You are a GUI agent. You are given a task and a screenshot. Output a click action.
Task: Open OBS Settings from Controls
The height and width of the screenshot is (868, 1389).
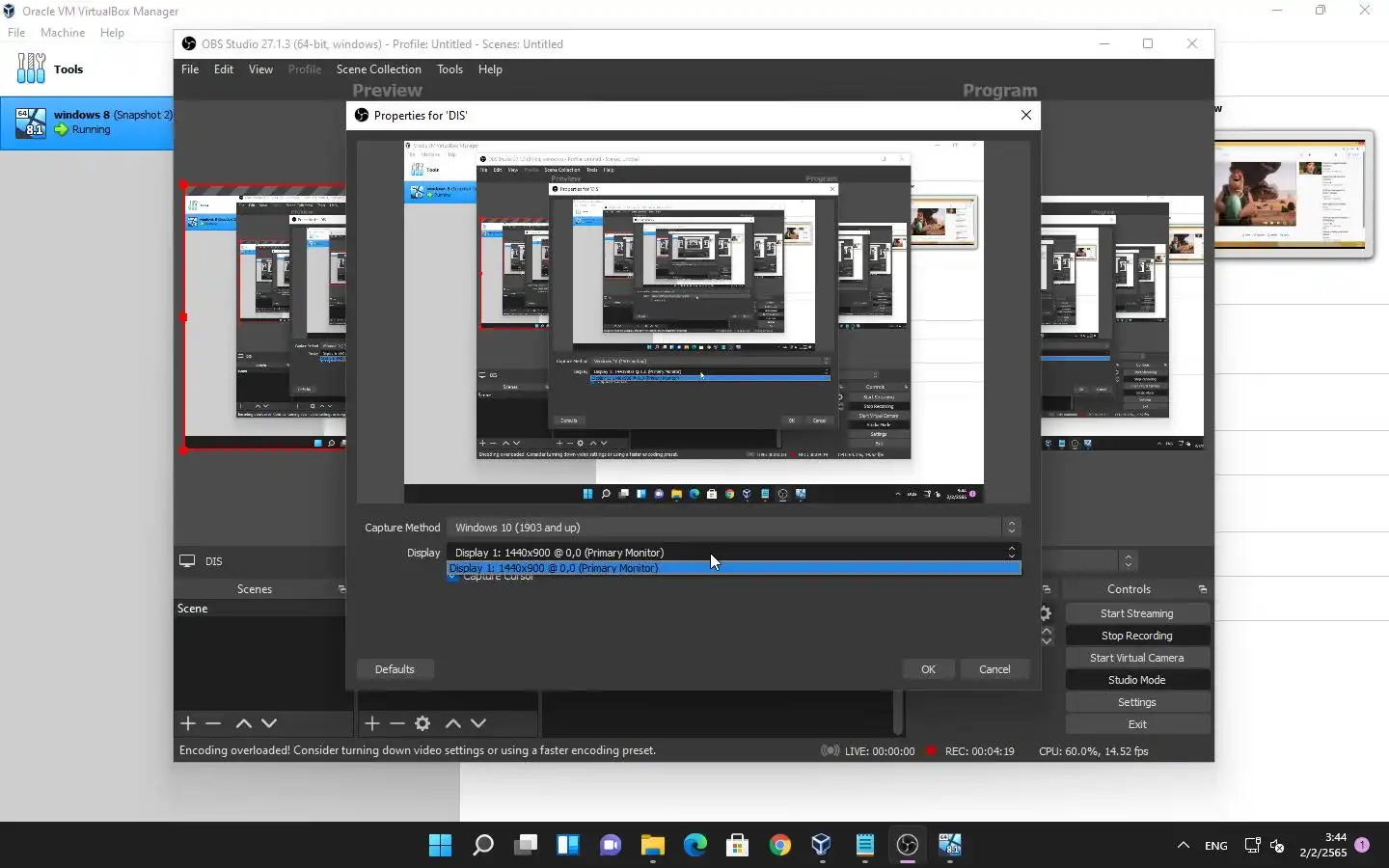(1137, 702)
